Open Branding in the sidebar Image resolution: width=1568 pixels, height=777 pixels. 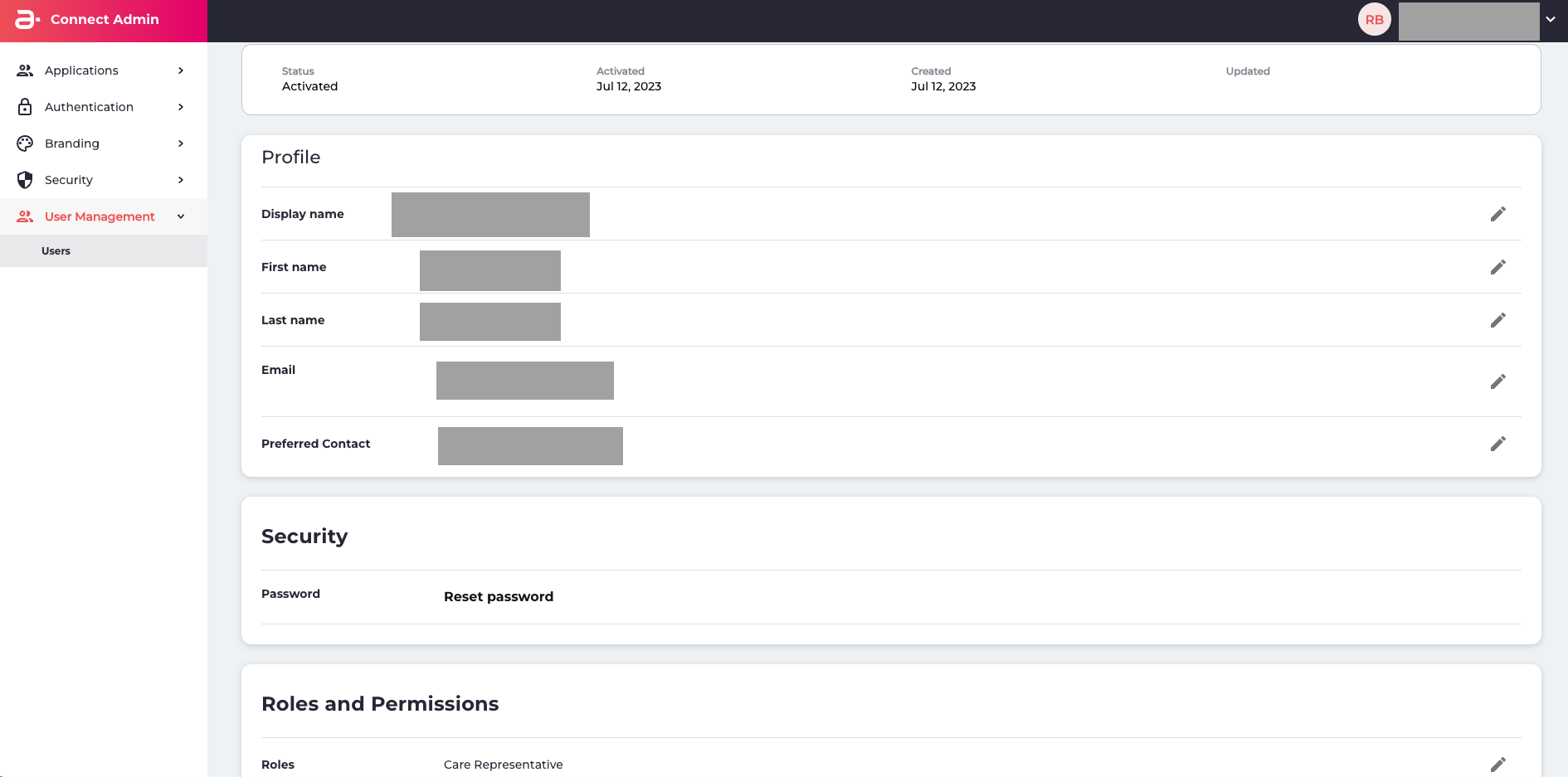(104, 143)
